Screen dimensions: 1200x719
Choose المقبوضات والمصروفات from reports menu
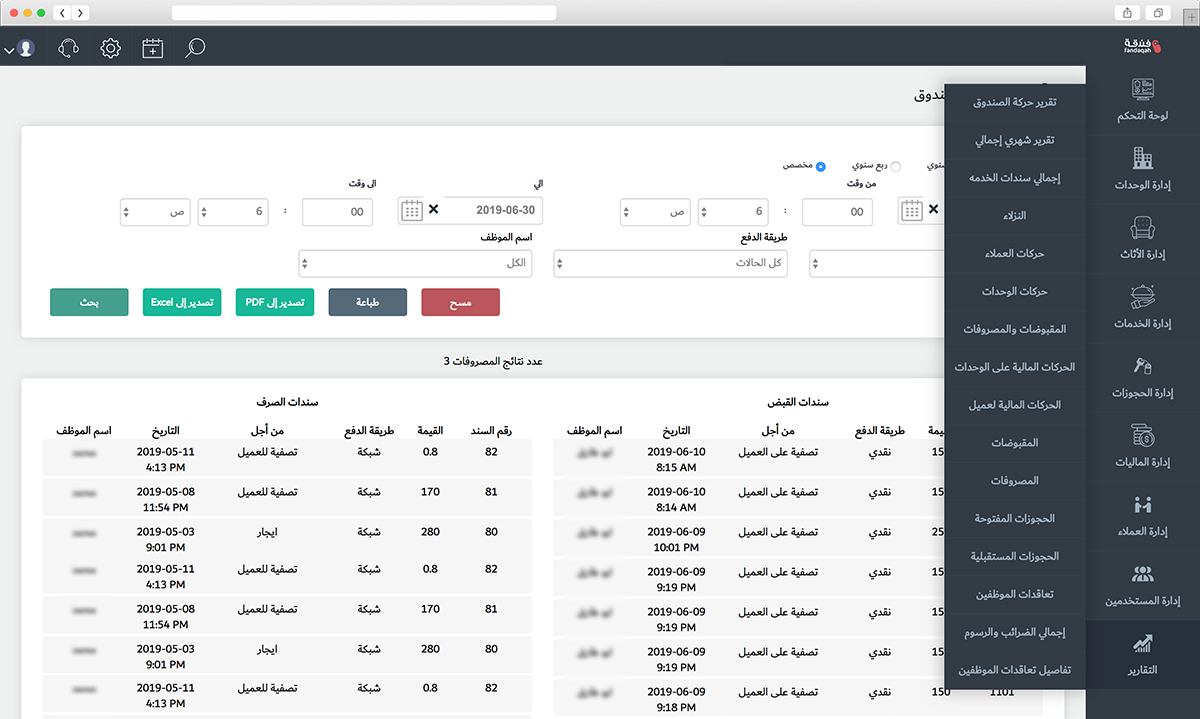click(x=1015, y=329)
